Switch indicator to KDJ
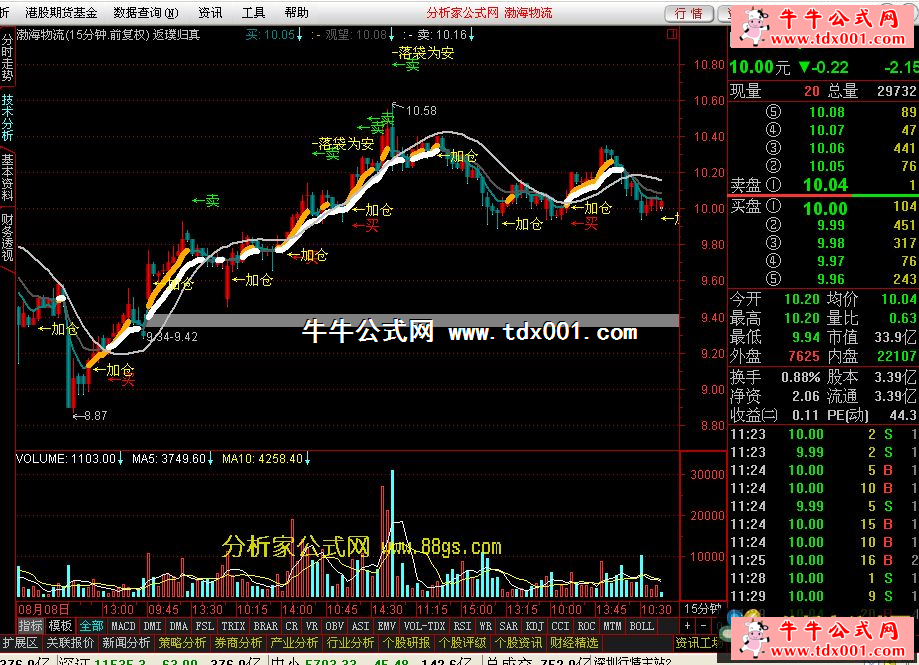The height and width of the screenshot is (665, 919). [x=535, y=626]
